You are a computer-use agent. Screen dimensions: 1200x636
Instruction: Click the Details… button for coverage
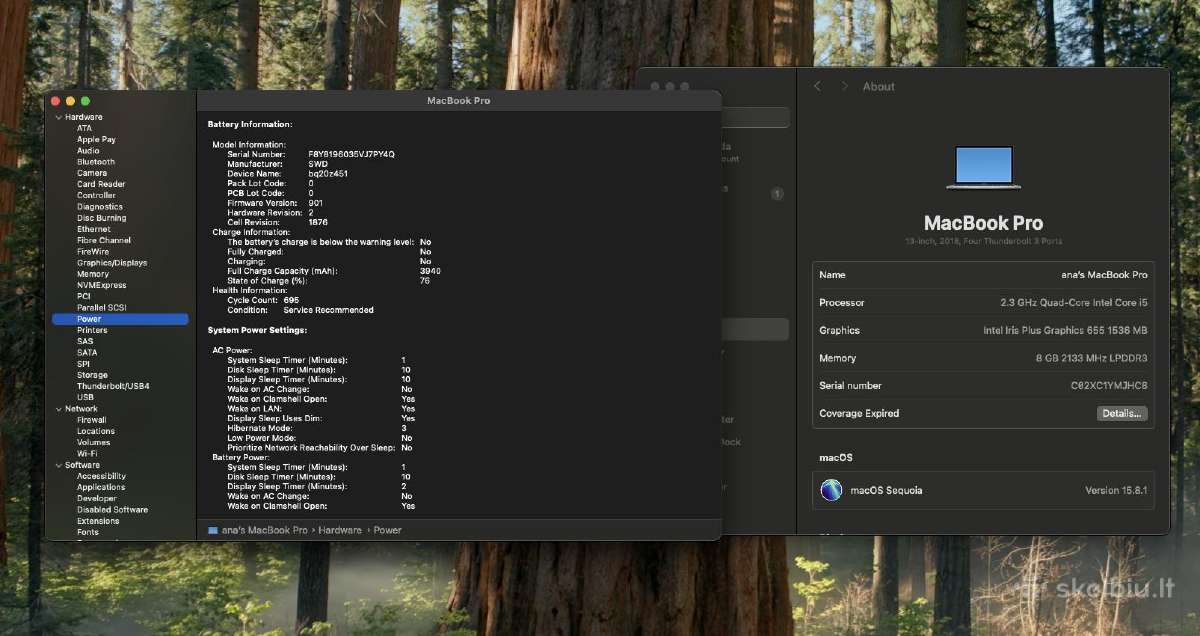tap(1122, 413)
